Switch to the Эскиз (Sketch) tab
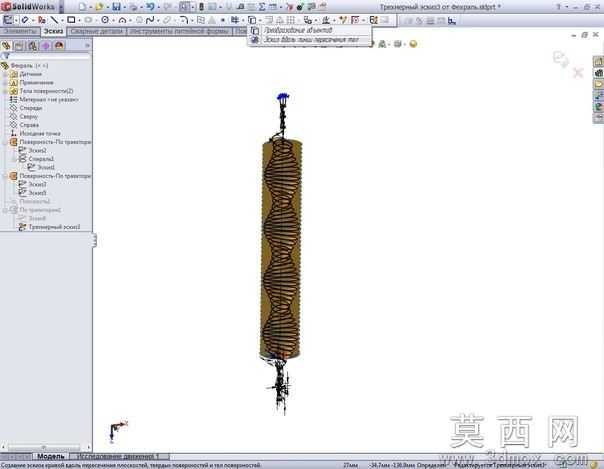The height and width of the screenshot is (469, 604). (x=53, y=31)
